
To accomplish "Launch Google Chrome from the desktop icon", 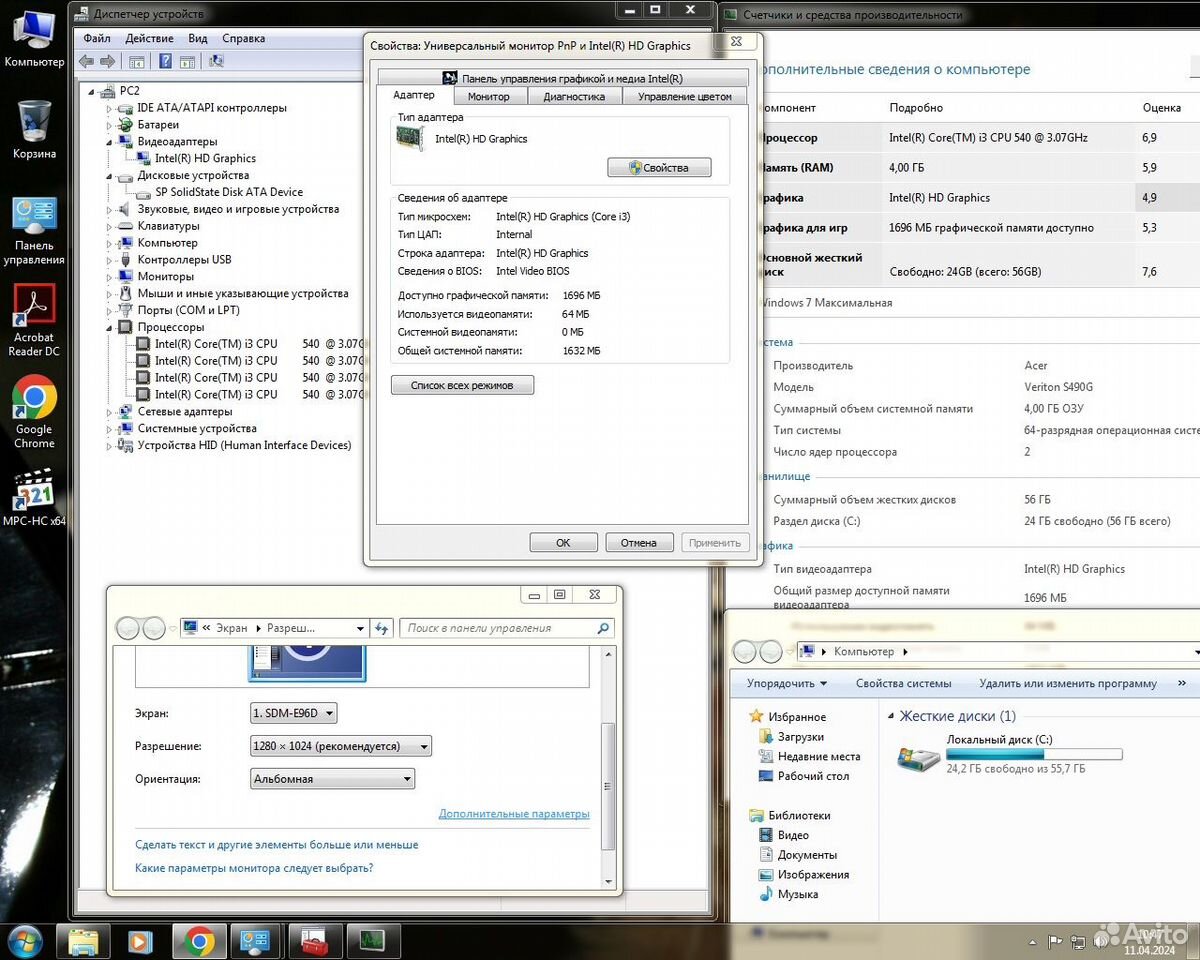I will pyautogui.click(x=34, y=413).
